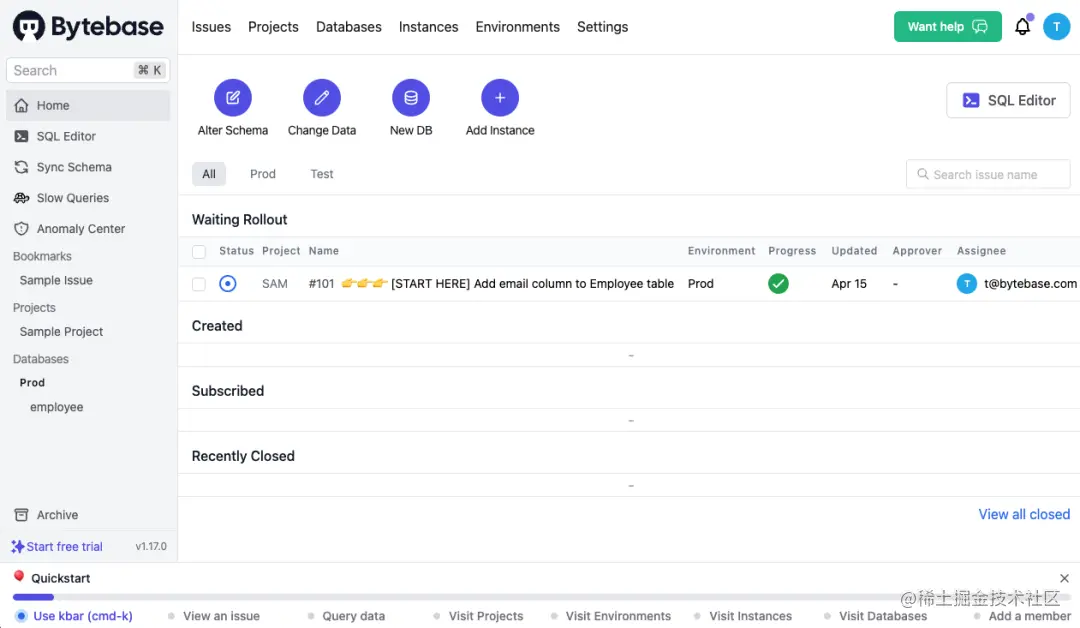
Task: Open the Sample Project link
Action: [x=61, y=332]
